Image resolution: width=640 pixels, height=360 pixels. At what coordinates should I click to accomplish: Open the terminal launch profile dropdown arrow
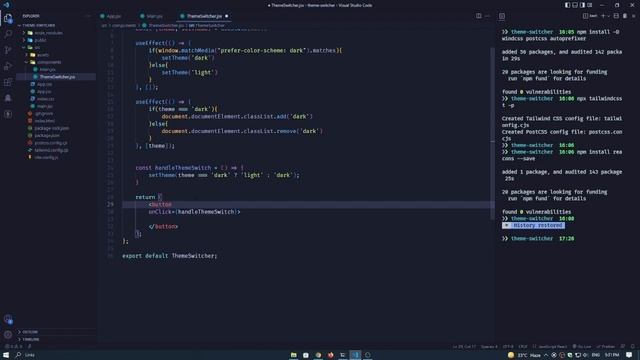[609, 16]
